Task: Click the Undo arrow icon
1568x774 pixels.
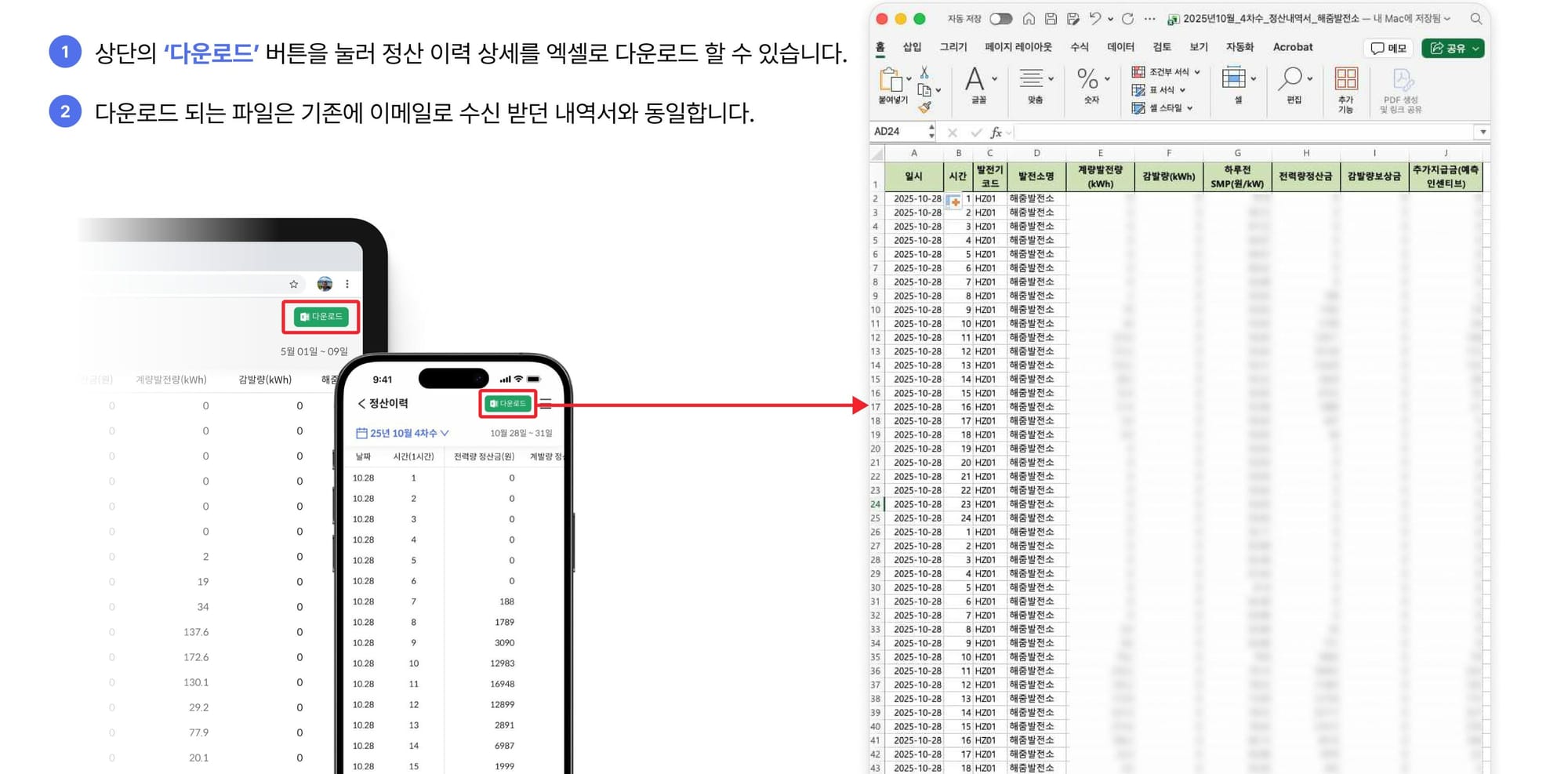Action: pyautogui.click(x=1095, y=19)
